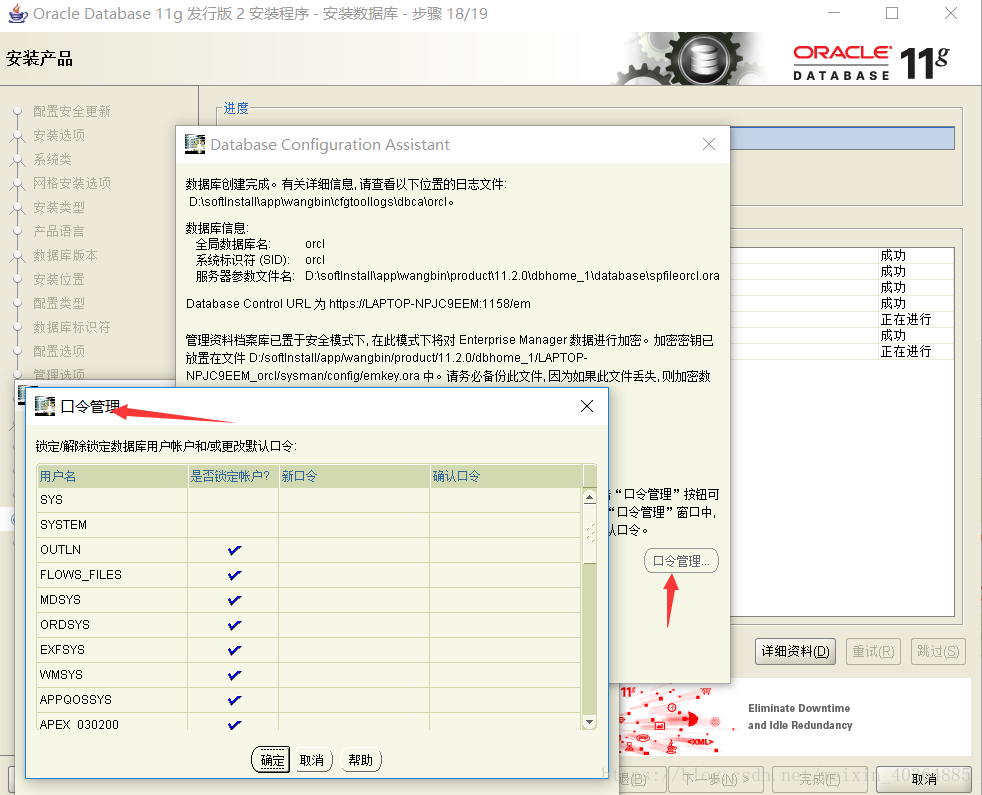Select the OUTLN user name

60,550
